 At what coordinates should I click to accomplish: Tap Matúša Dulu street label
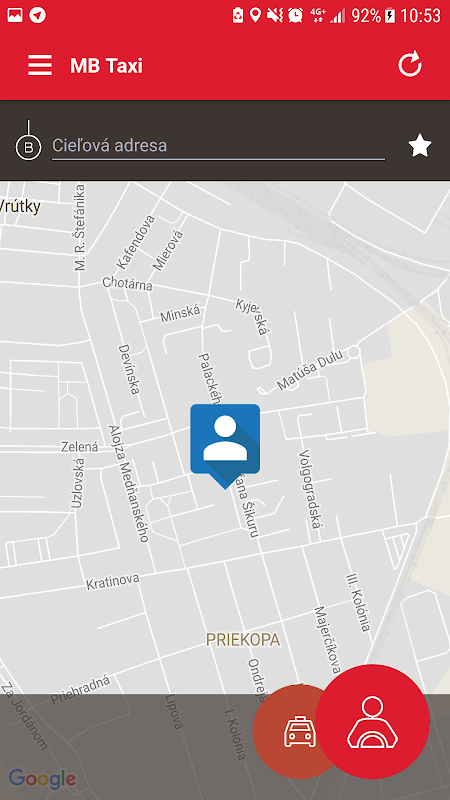[x=311, y=368]
